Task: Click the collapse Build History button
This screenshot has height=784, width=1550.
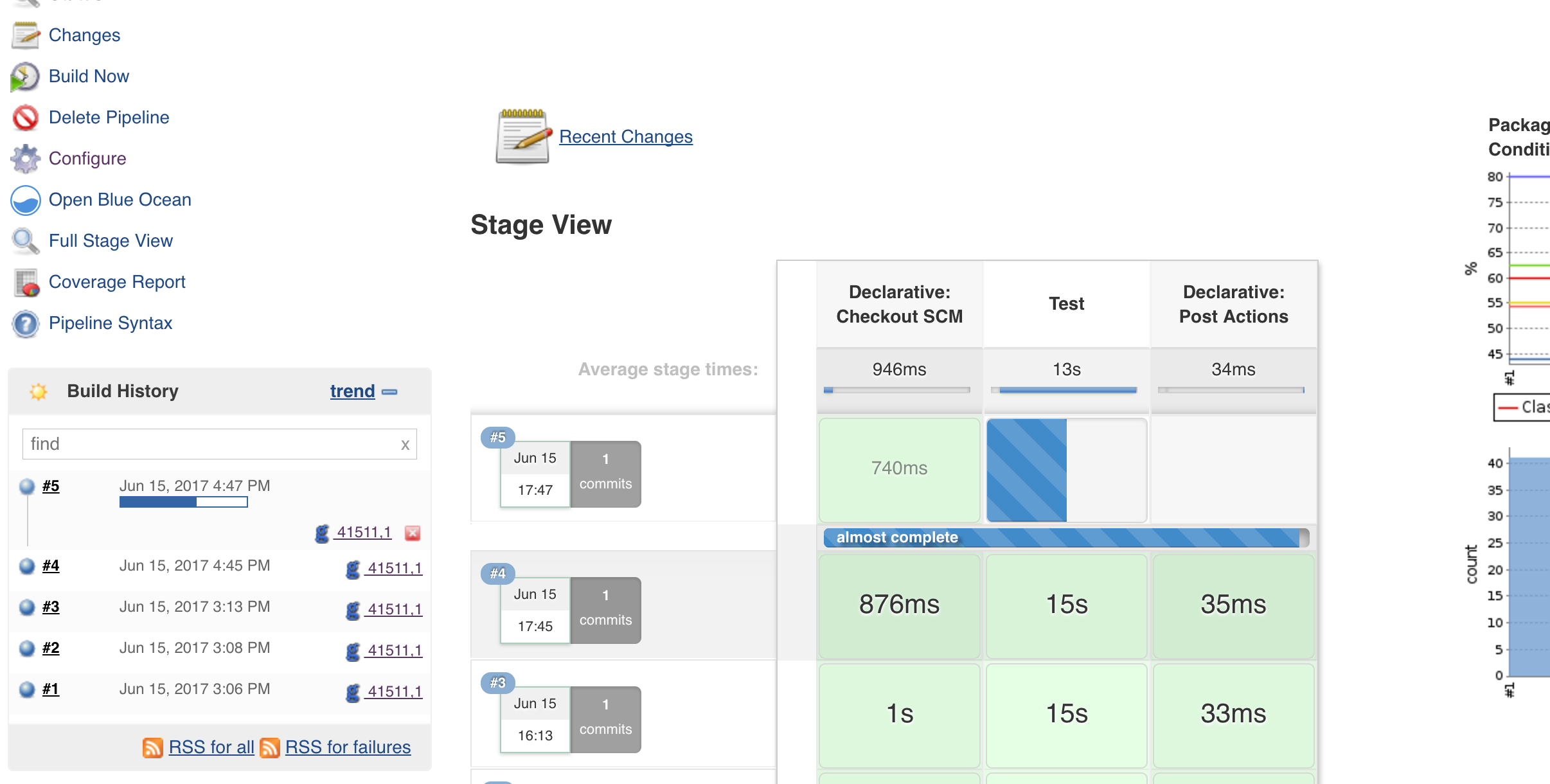Action: point(391,392)
